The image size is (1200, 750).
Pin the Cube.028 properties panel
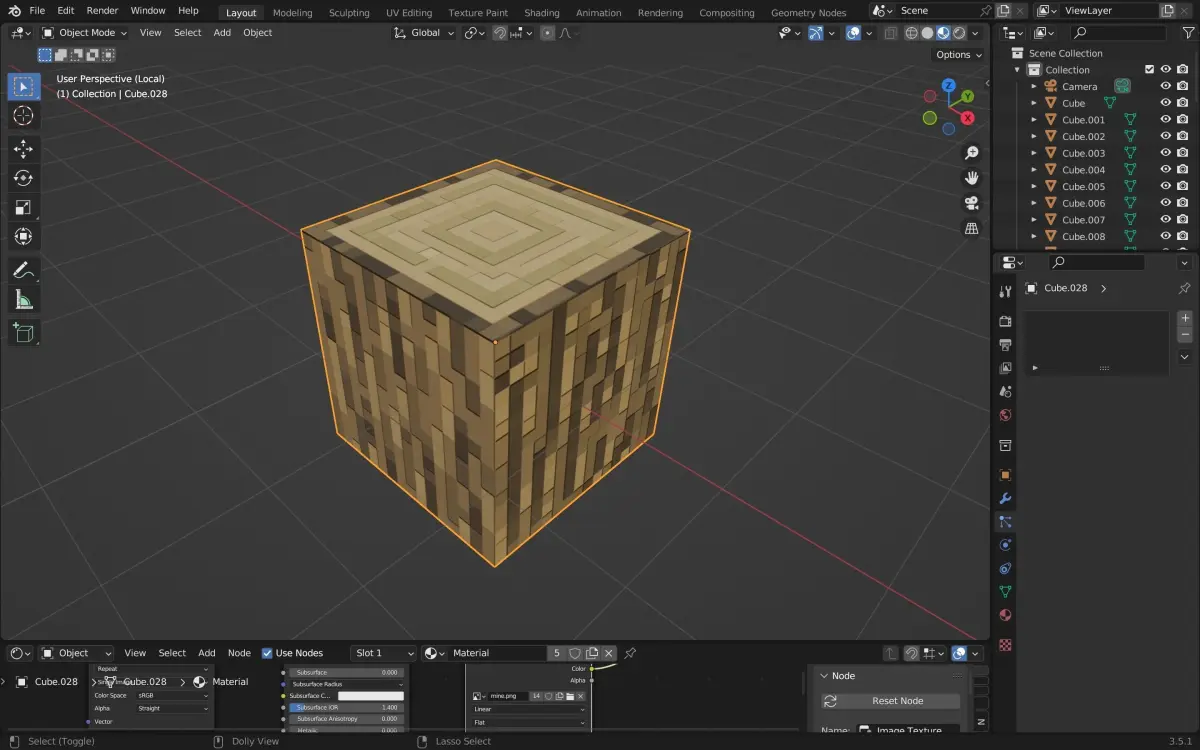1185,288
